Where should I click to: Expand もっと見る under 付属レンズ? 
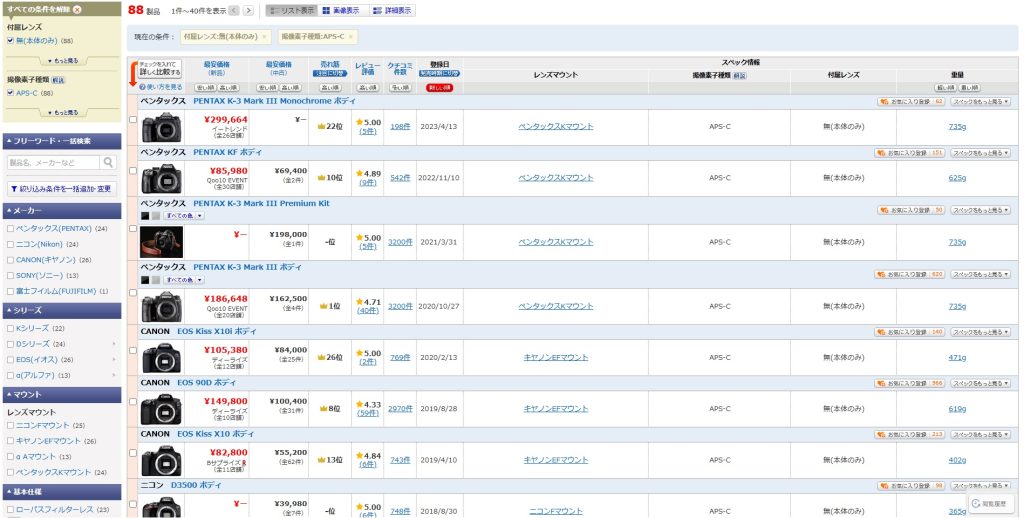point(63,60)
